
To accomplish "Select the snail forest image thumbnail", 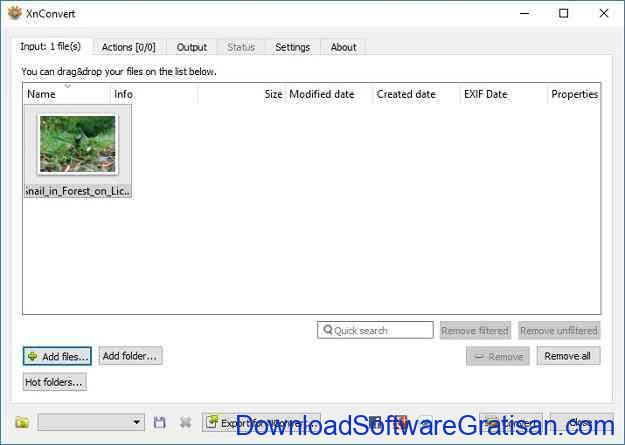I will pos(78,144).
